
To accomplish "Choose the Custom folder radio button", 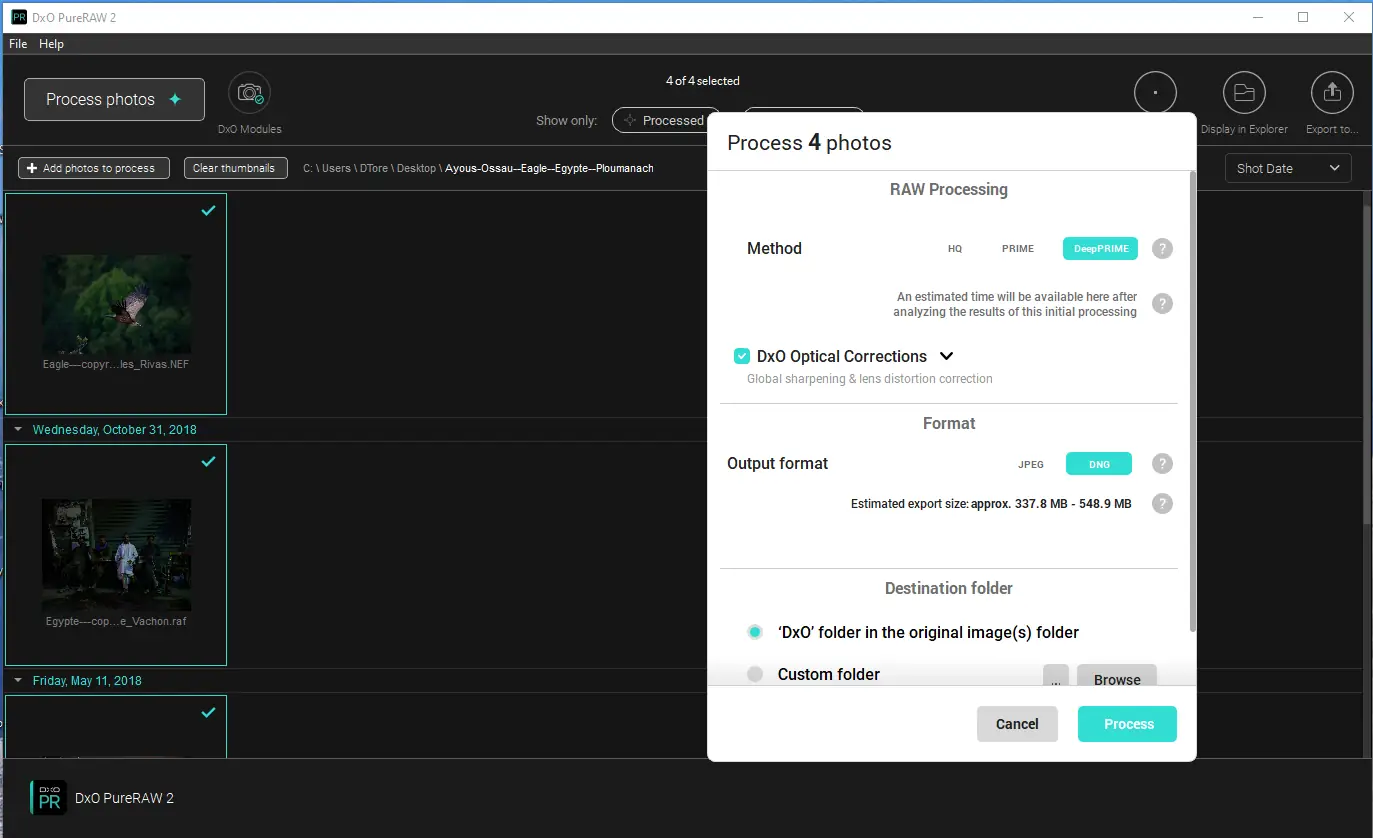I will [755, 674].
